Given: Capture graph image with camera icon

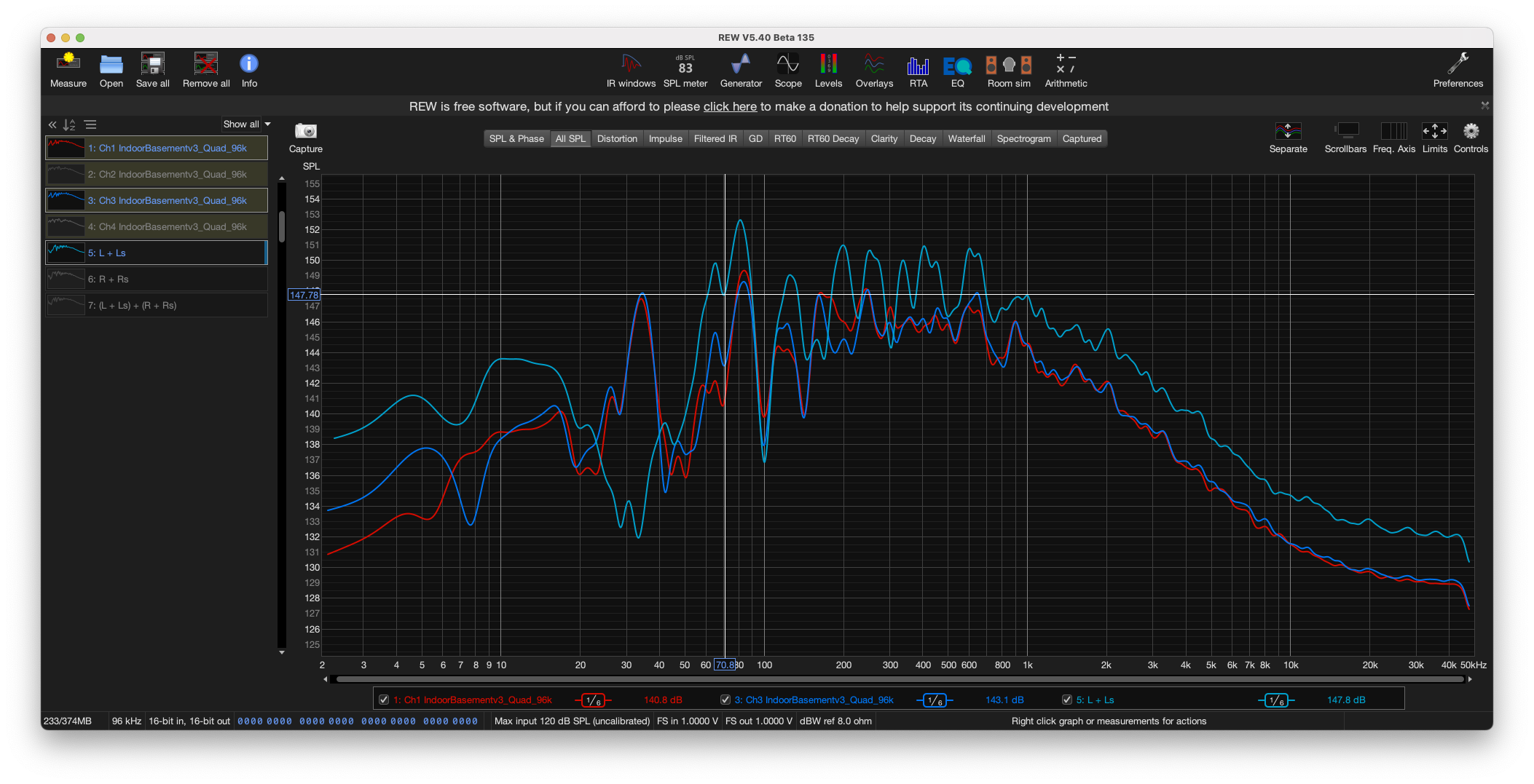Looking at the screenshot, I should tap(306, 137).
